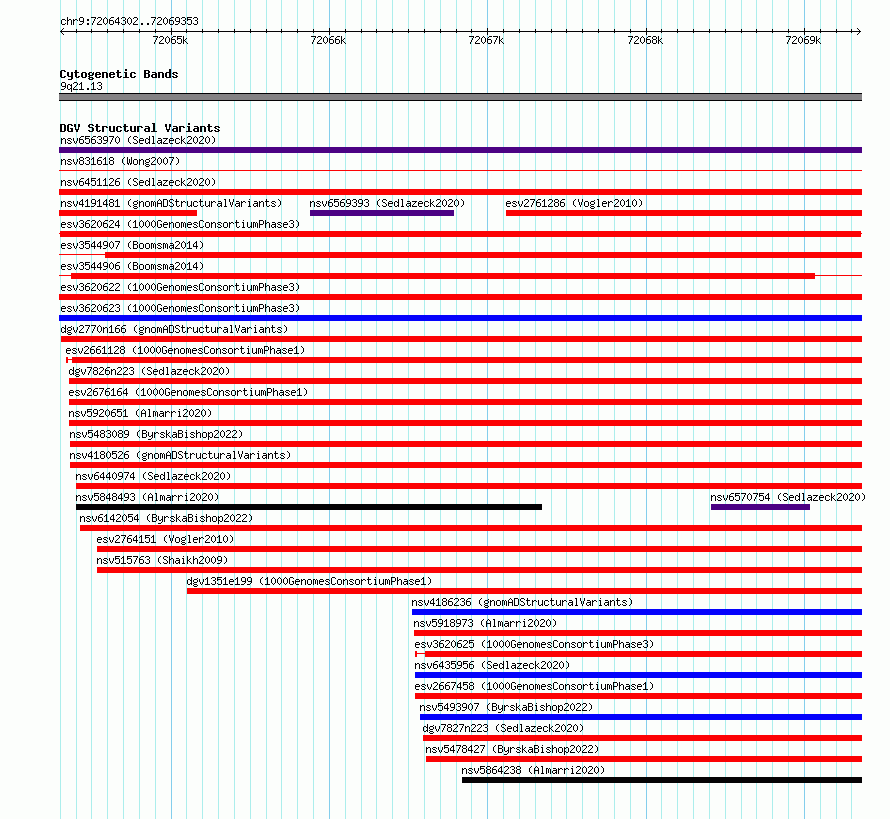
Task: Click the chr9:72064302..72069353 coordinates label
Action: 129,21
